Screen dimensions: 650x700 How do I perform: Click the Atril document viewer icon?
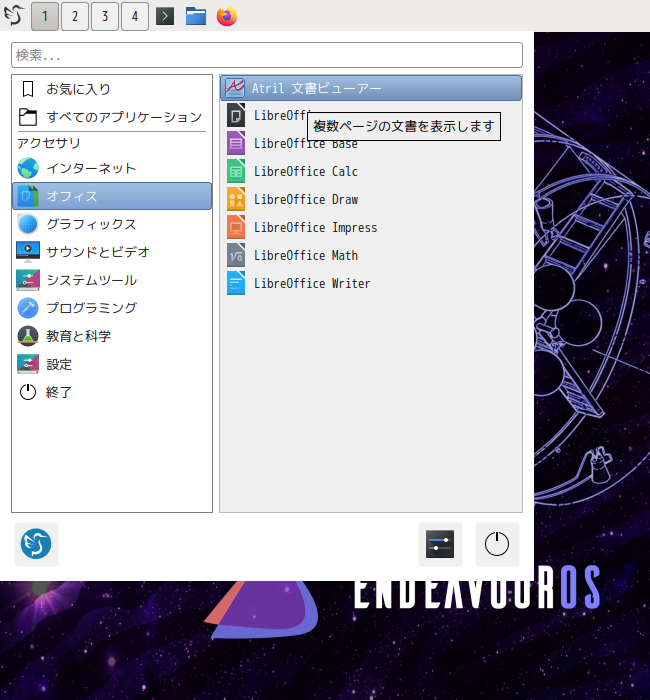pos(235,88)
